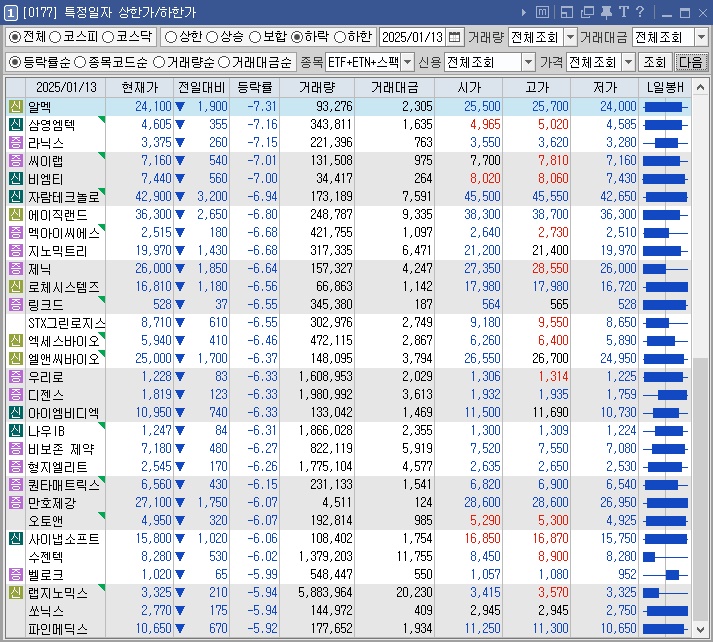
Task: Click the 증 badge beside 제닉
Action: [x=16, y=269]
